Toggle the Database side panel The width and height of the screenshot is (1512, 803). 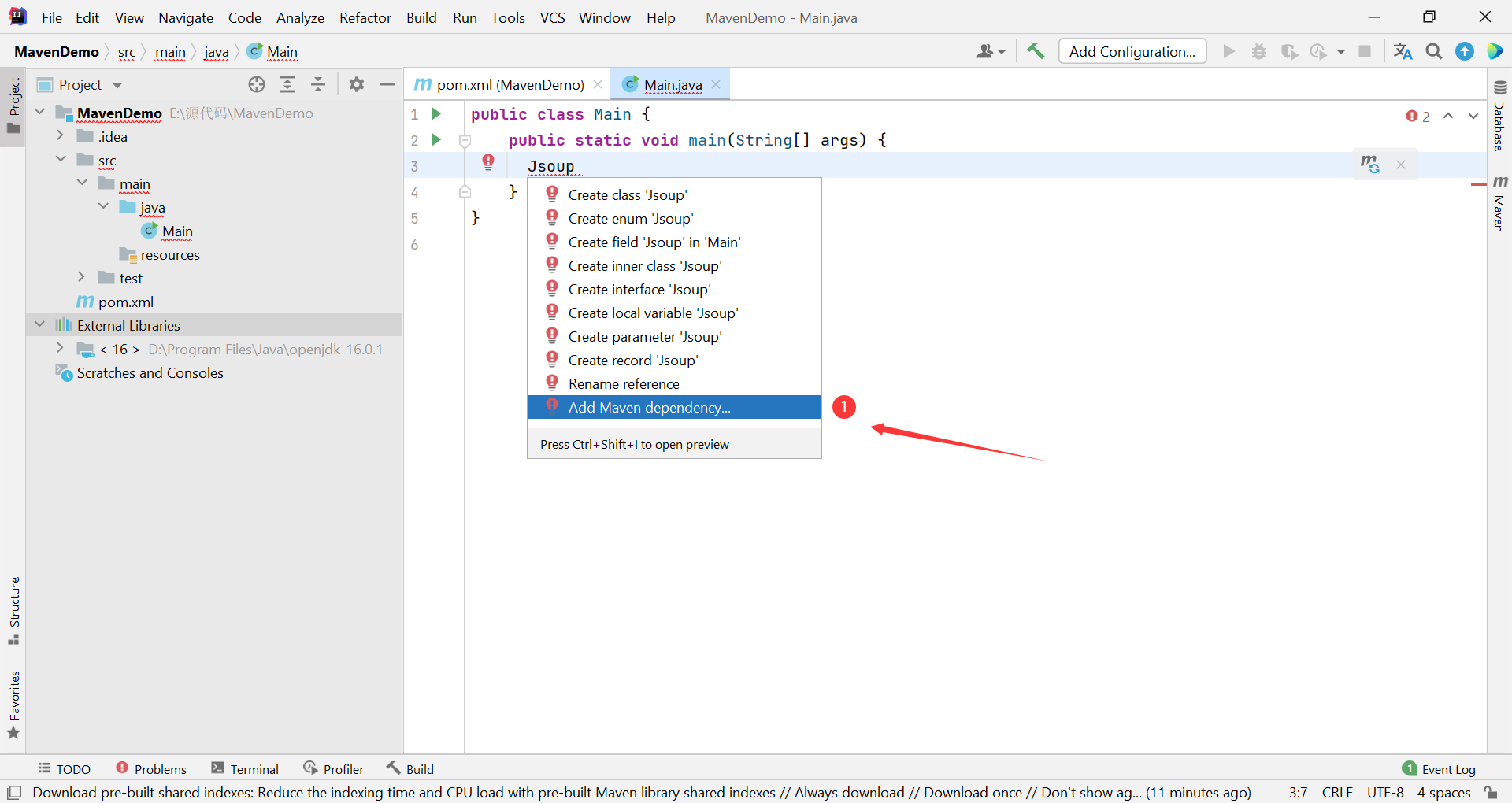pyautogui.click(x=1500, y=116)
